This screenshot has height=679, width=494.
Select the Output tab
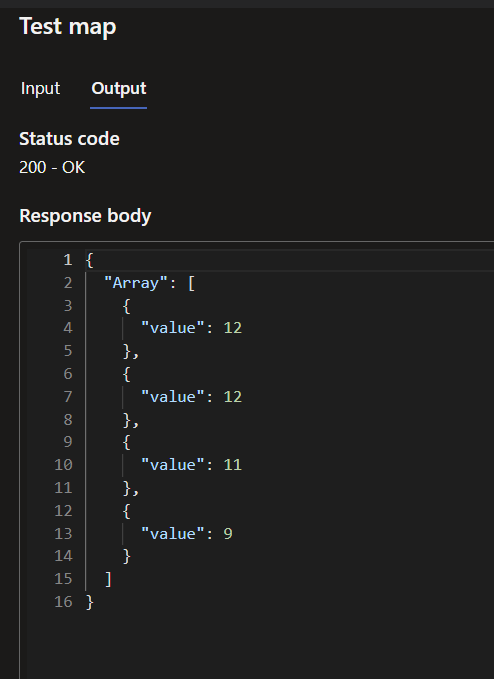point(119,88)
